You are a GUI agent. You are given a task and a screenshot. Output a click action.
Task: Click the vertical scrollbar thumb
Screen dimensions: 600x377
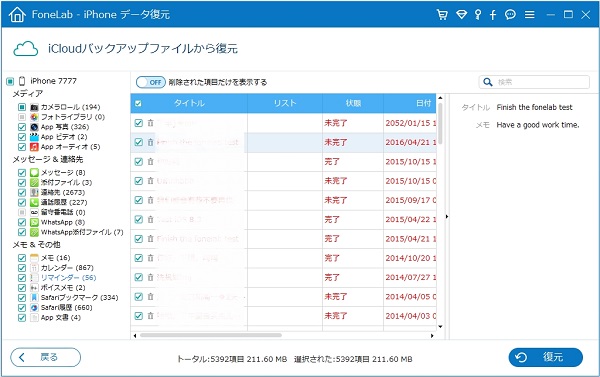440,124
